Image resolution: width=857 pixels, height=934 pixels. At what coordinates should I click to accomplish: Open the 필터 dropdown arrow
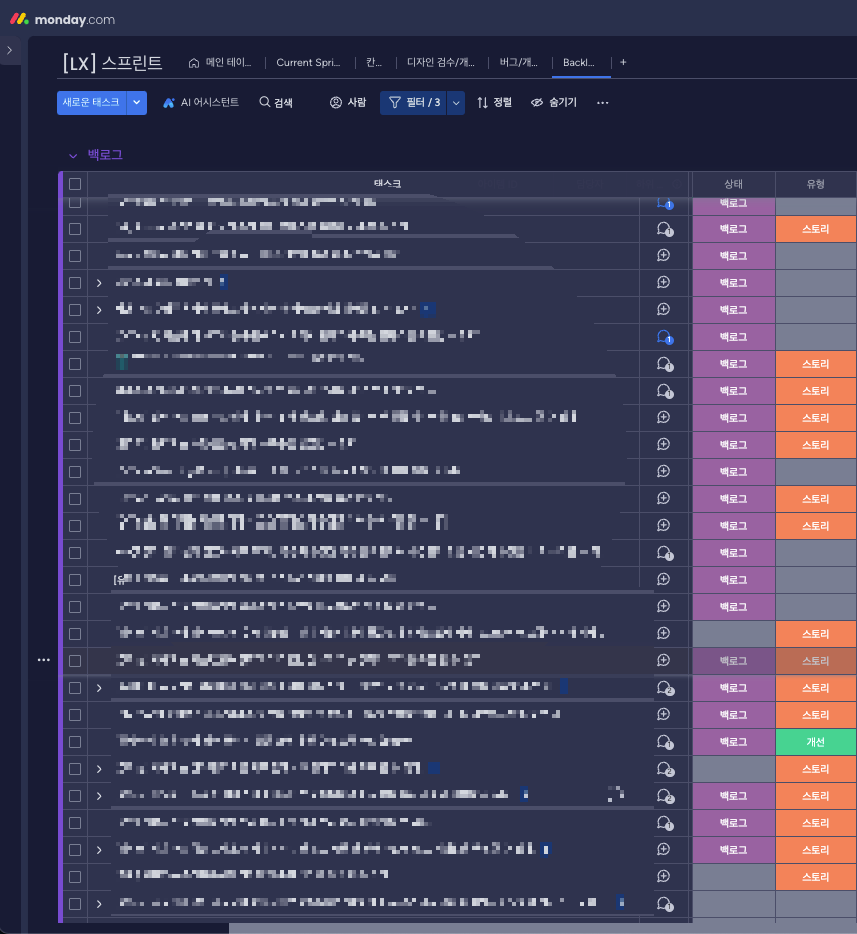coord(455,102)
